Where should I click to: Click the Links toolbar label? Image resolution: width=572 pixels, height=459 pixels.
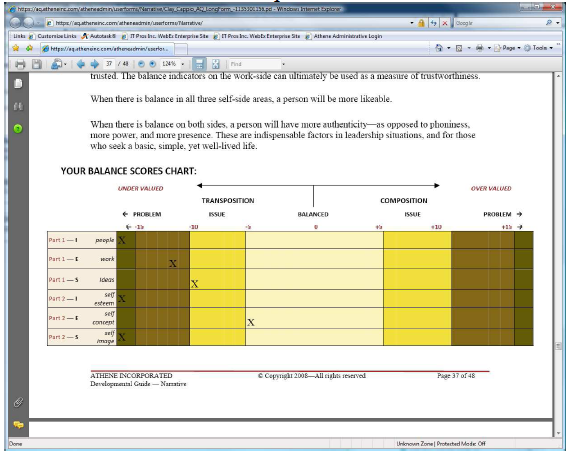point(19,36)
